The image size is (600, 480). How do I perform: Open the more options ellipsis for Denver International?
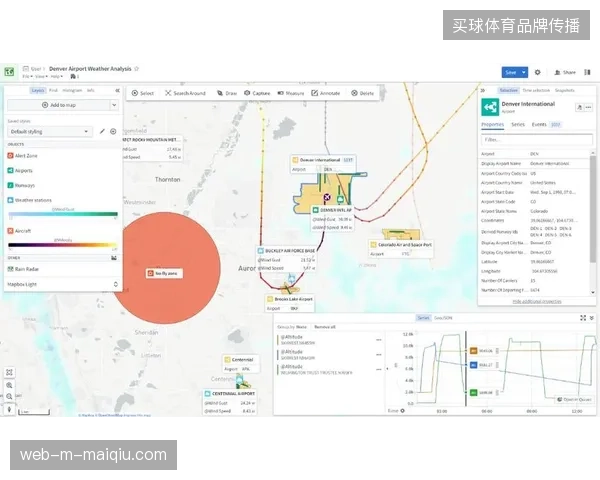(x=588, y=108)
